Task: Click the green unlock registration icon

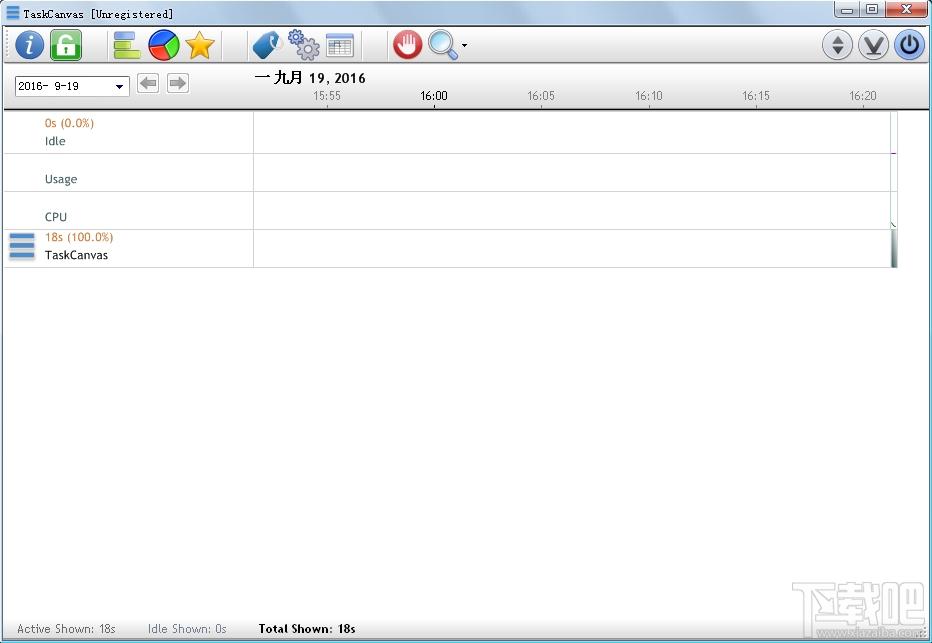Action: [x=66, y=45]
